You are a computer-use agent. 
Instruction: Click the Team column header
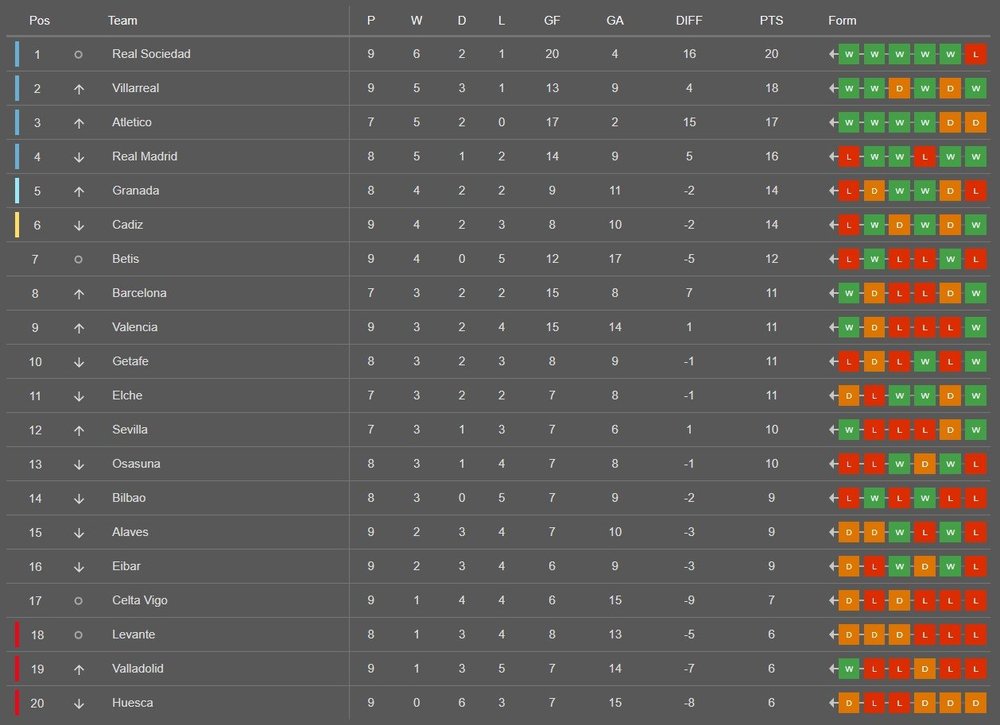click(123, 21)
